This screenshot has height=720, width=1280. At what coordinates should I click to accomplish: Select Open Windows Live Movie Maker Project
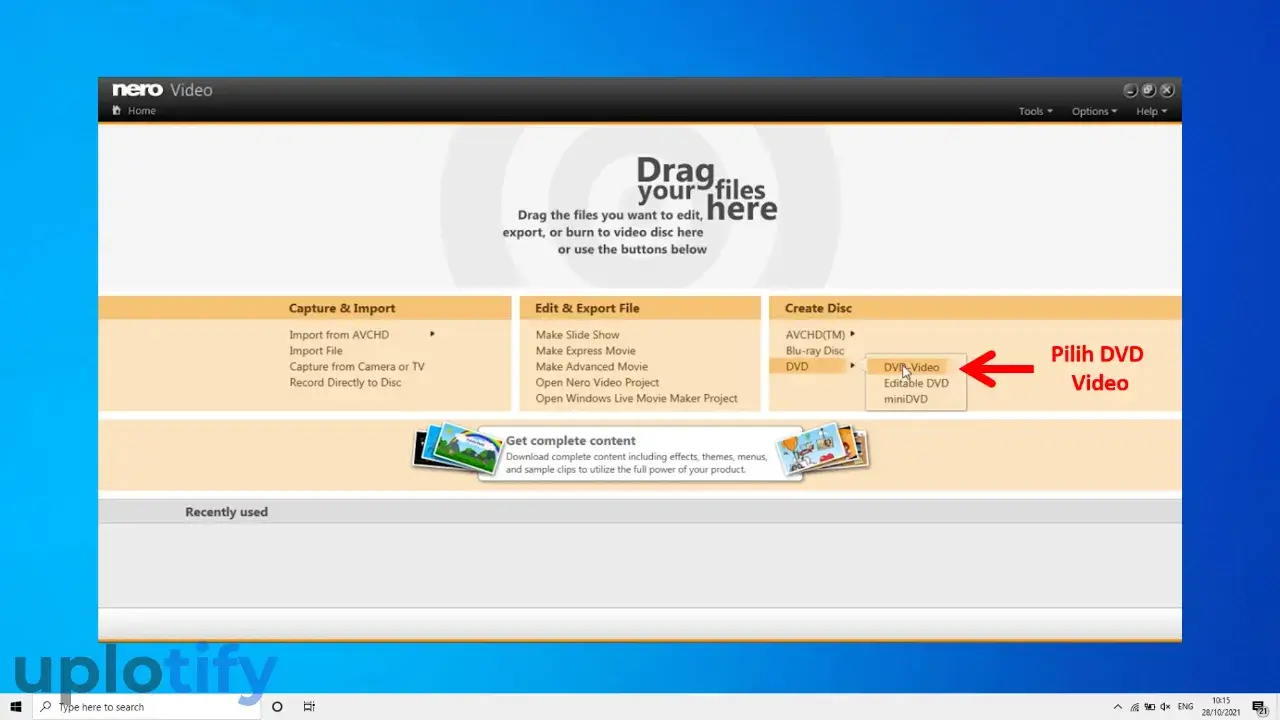click(x=636, y=399)
